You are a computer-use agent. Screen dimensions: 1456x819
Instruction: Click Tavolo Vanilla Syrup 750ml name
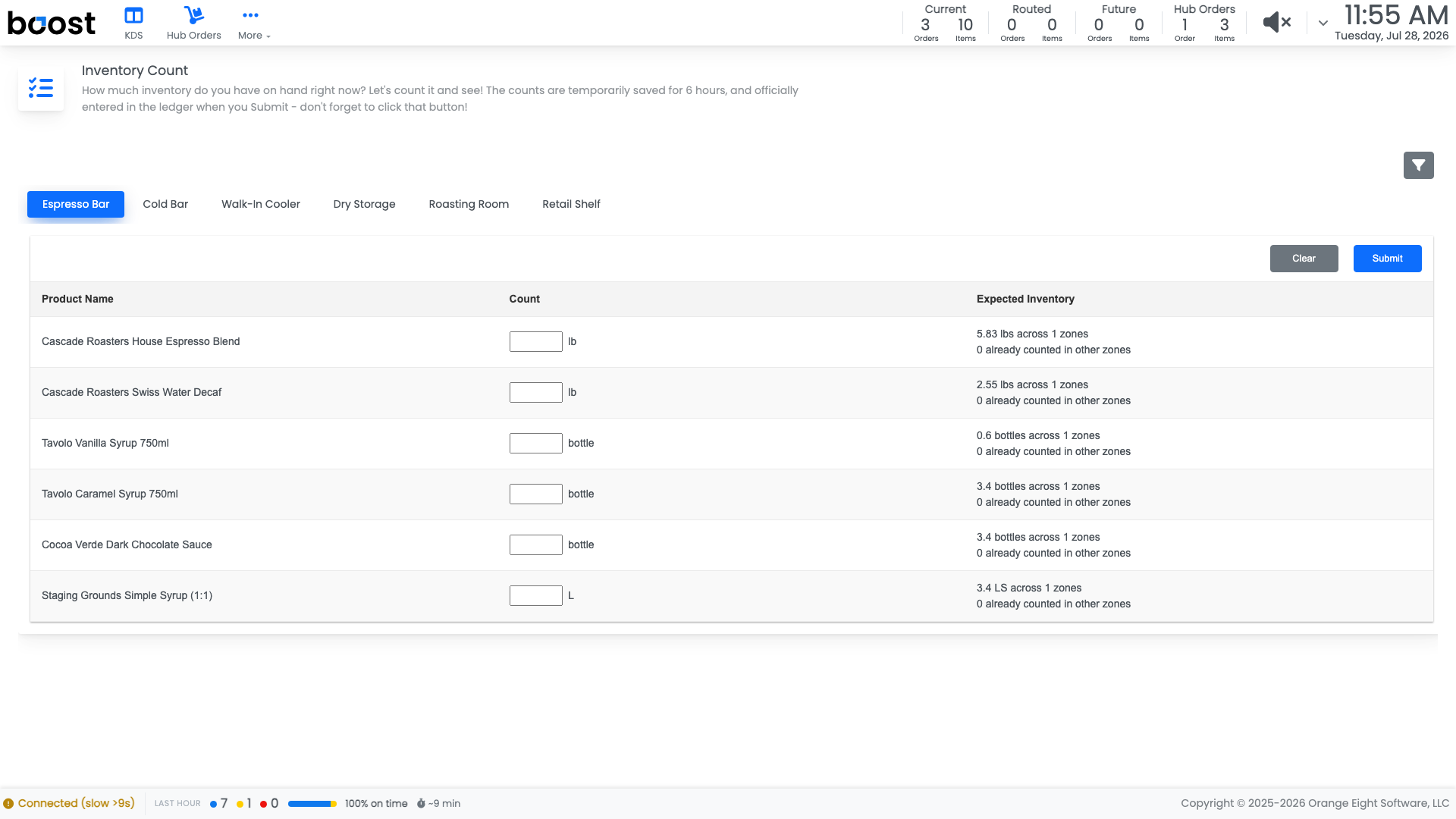click(105, 443)
